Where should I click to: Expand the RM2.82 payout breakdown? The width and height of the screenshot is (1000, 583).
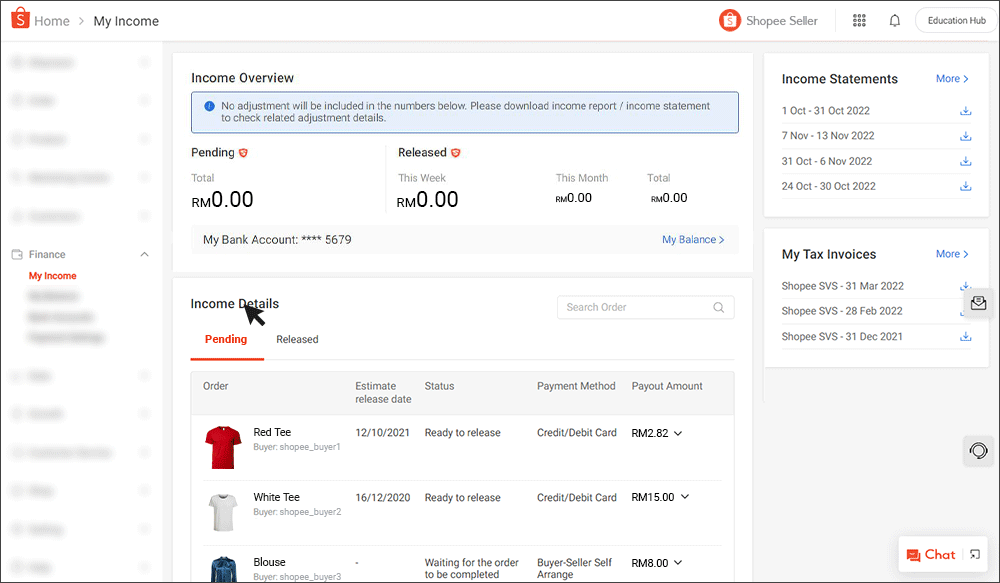point(678,434)
